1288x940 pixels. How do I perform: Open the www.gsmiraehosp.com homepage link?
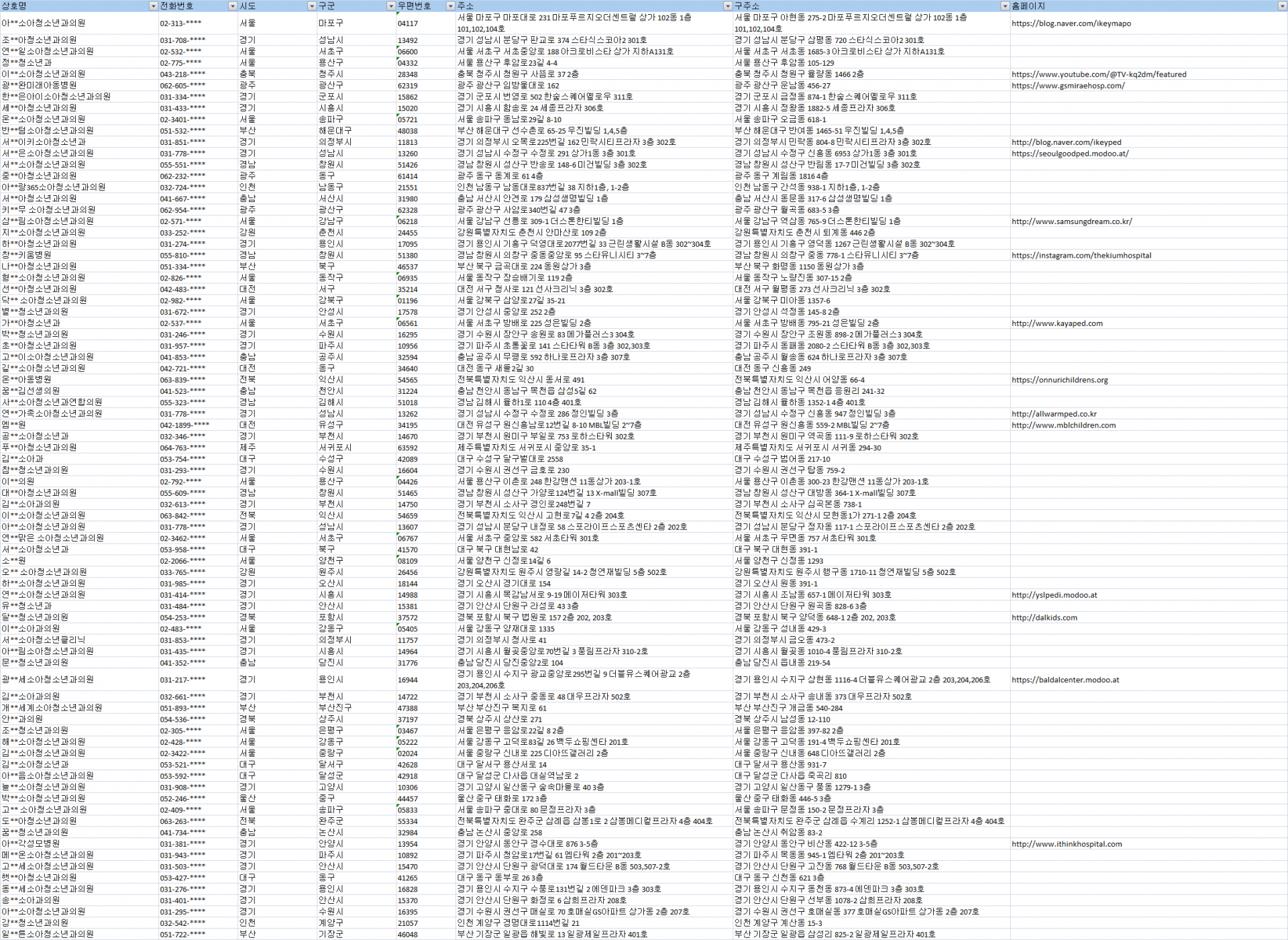click(1068, 86)
